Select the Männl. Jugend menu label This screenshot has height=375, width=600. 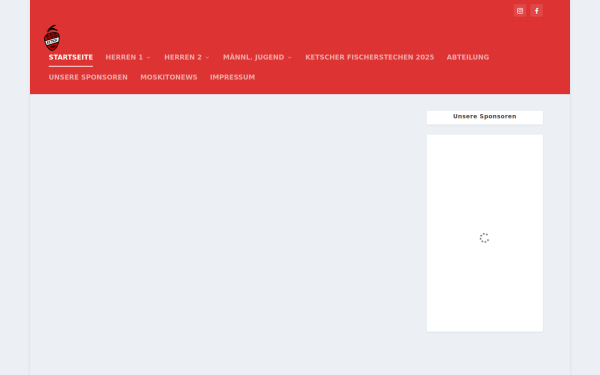(254, 57)
